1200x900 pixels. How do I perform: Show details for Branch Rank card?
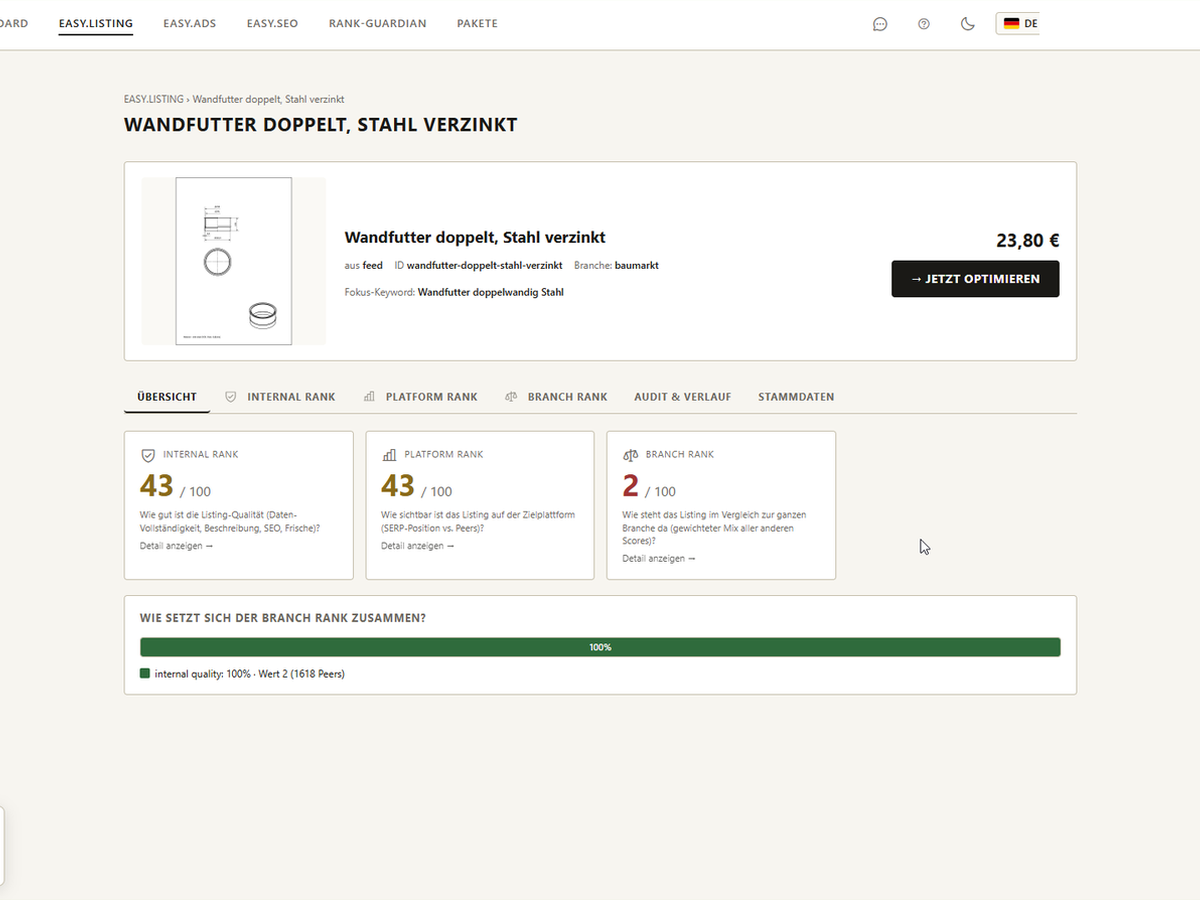pyautogui.click(x=659, y=559)
